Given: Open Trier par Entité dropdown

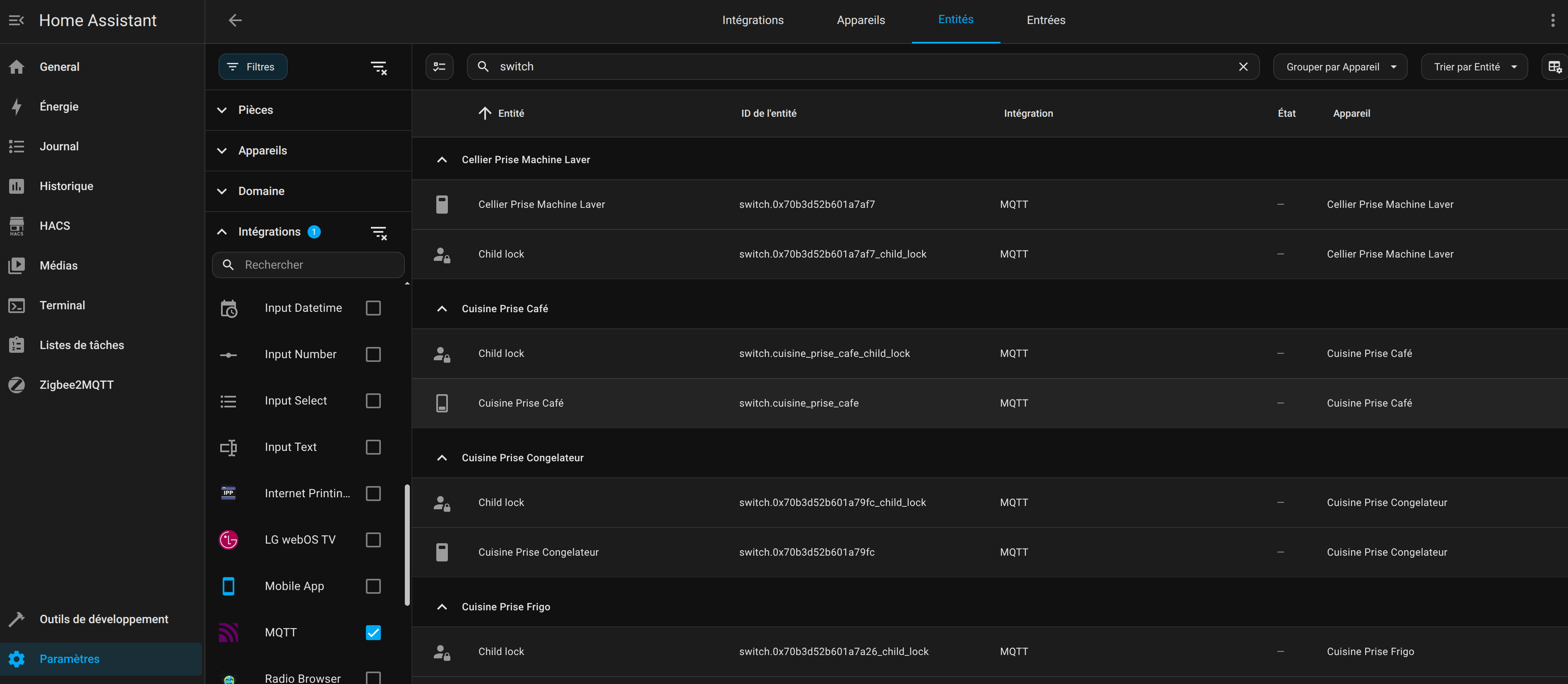Looking at the screenshot, I should click(1474, 67).
